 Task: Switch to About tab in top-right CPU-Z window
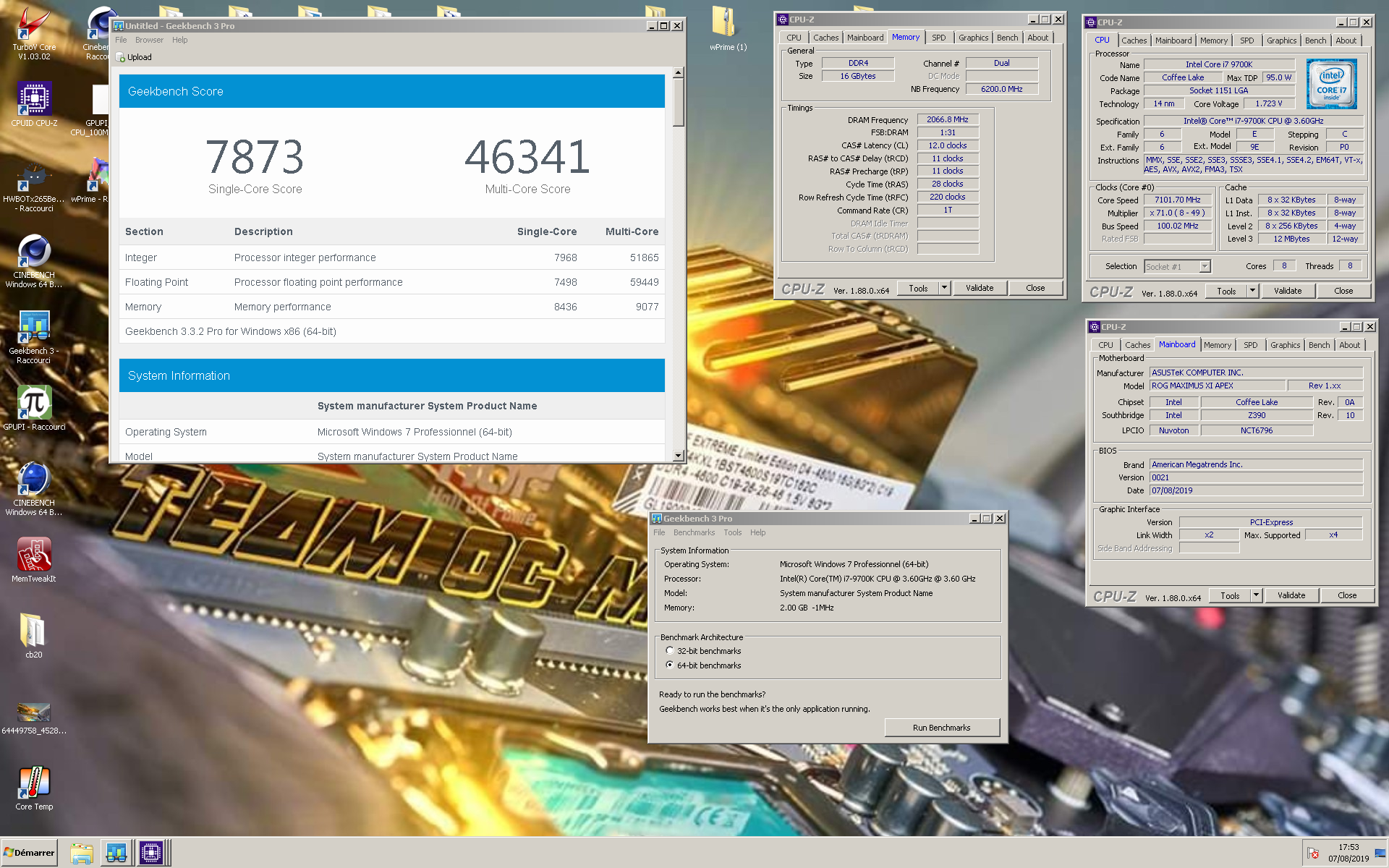tap(1346, 41)
